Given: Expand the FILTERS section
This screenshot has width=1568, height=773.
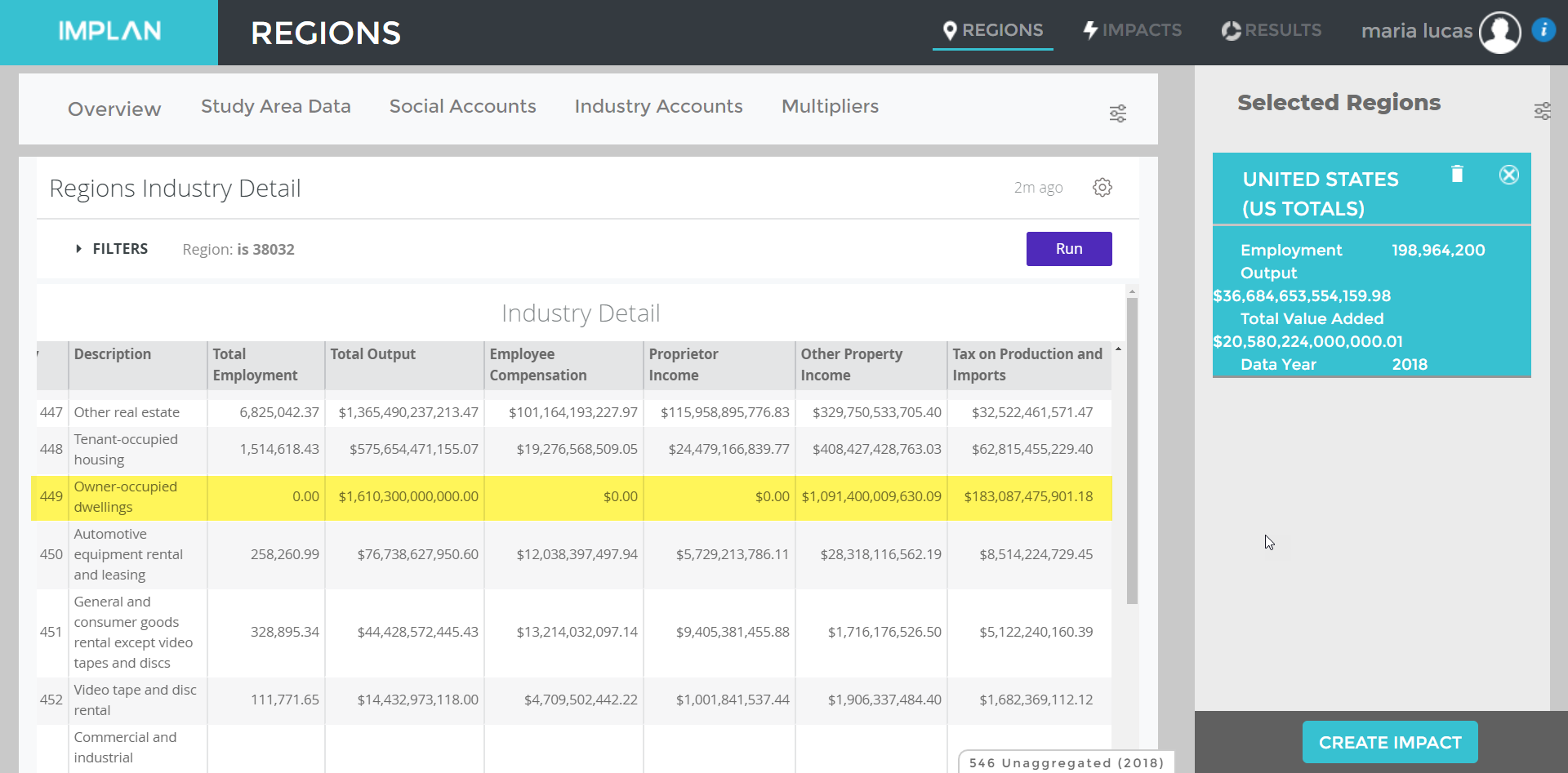Looking at the screenshot, I should 112,249.
